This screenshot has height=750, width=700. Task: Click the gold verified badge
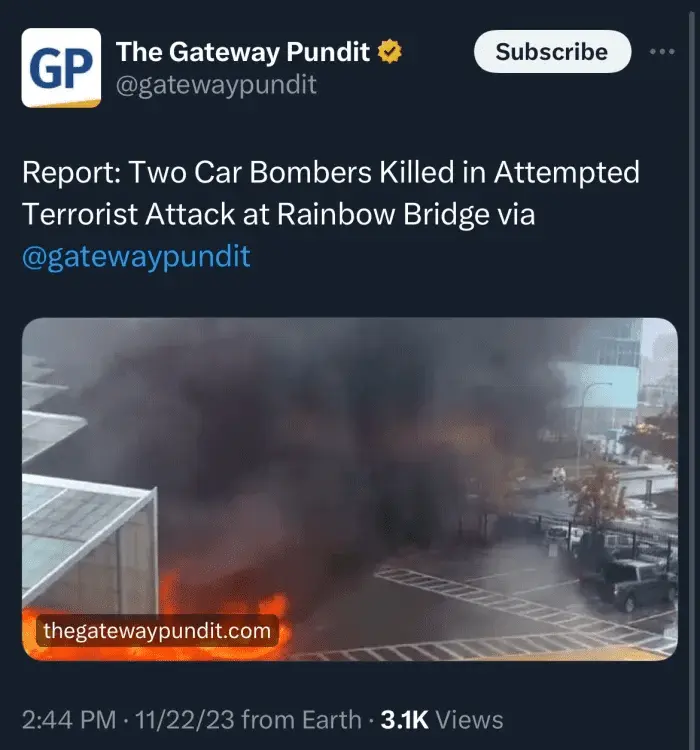click(389, 52)
